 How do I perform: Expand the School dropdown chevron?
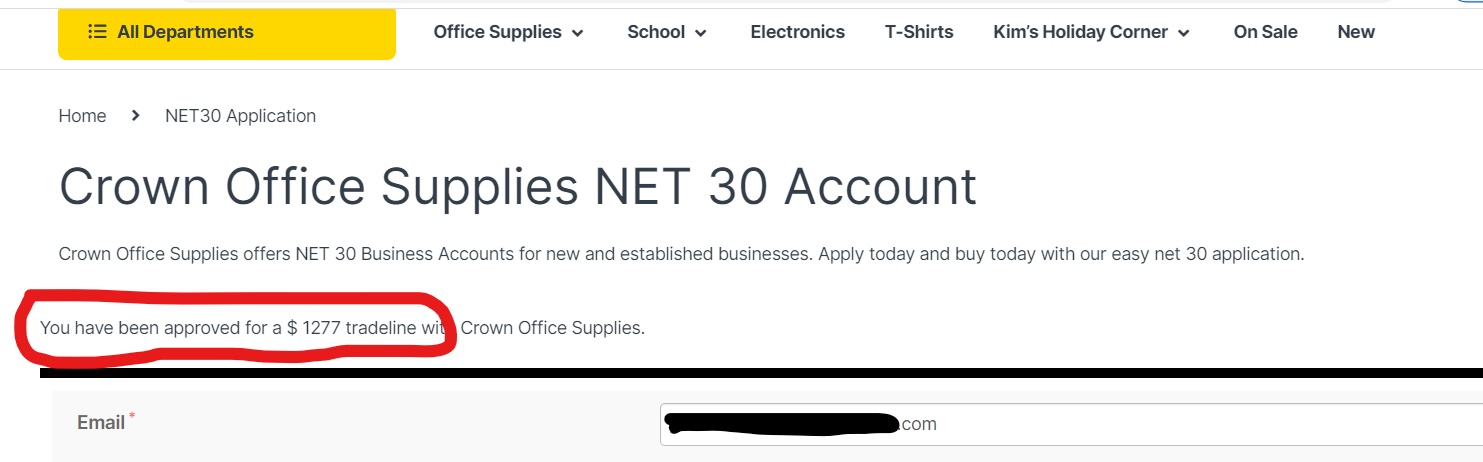click(701, 33)
